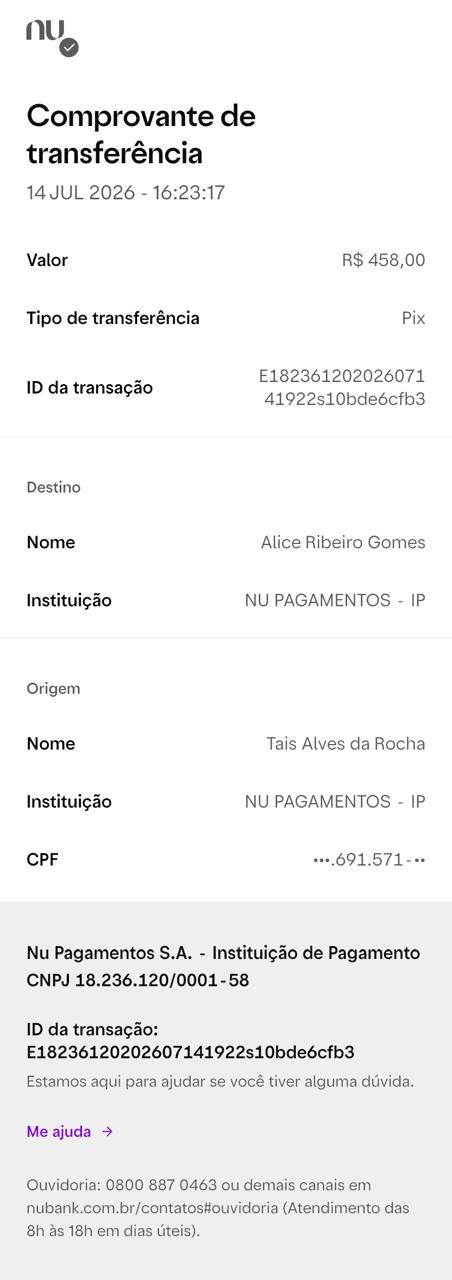
Task: Click the Pix transfer type value
Action: point(414,318)
